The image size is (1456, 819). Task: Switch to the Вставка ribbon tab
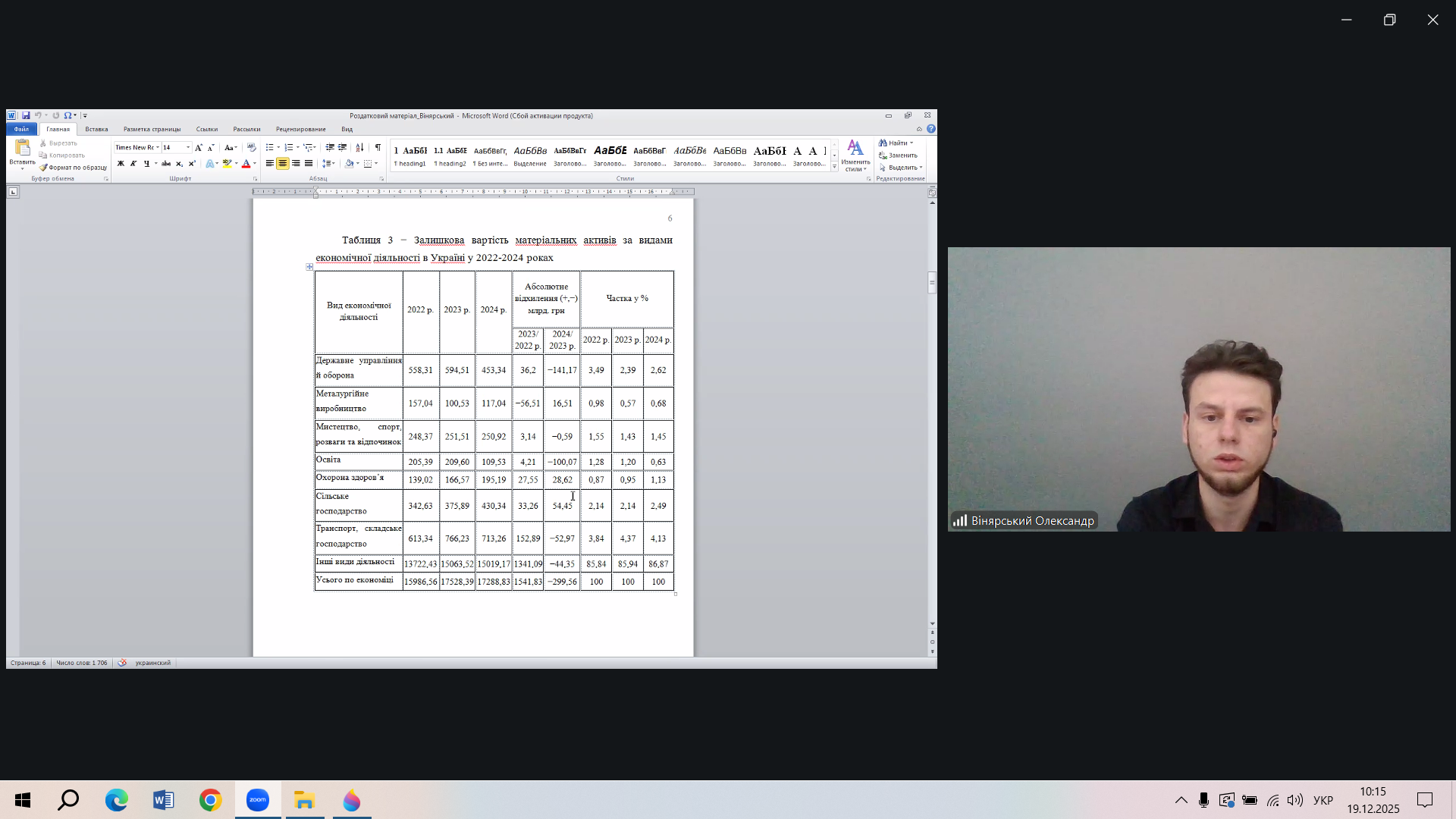[96, 129]
